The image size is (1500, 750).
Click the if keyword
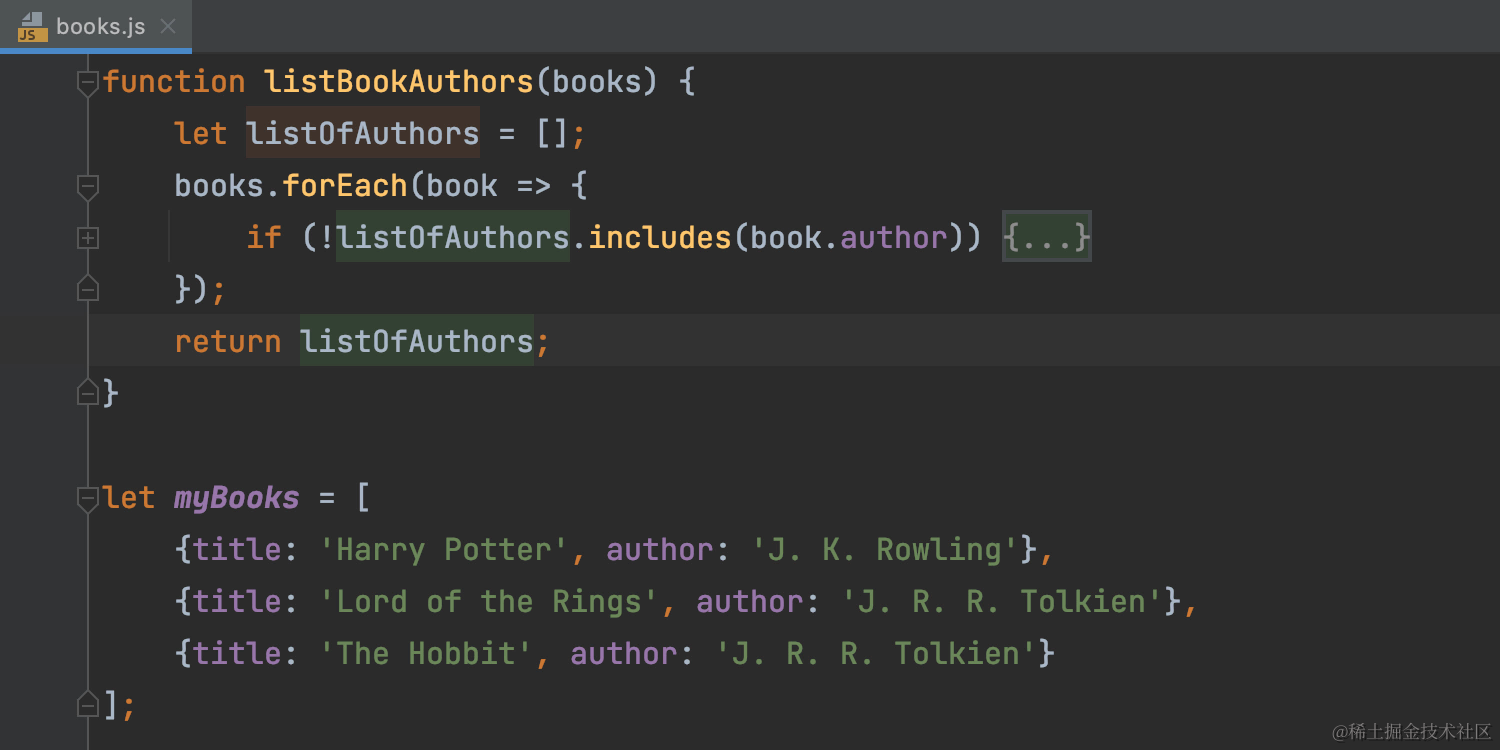click(264, 237)
